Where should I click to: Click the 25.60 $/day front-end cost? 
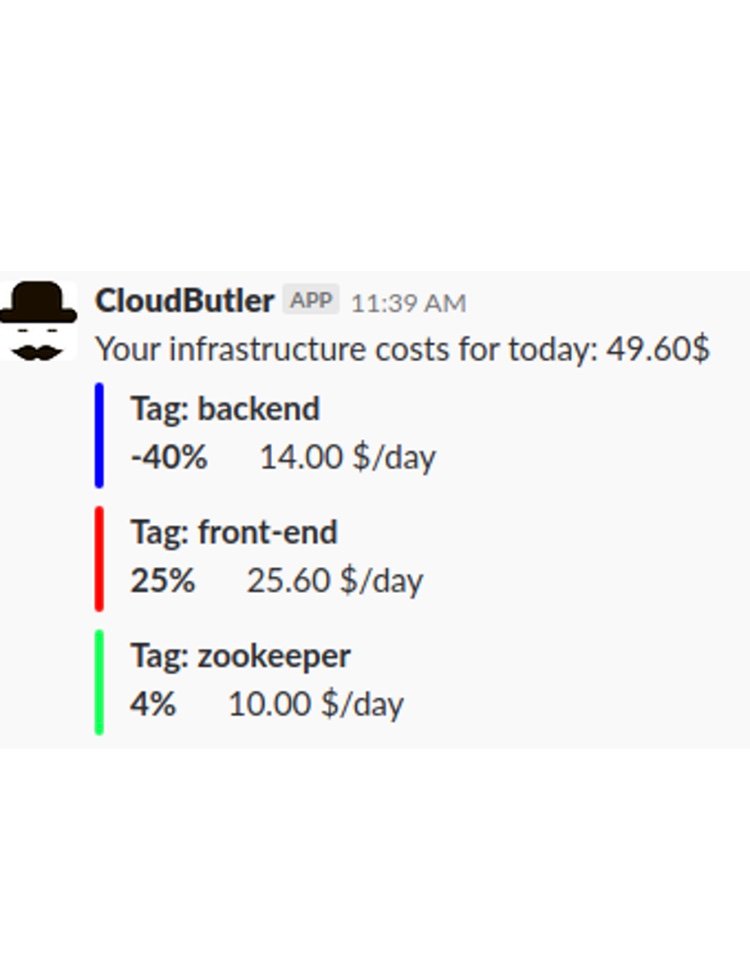335,582
